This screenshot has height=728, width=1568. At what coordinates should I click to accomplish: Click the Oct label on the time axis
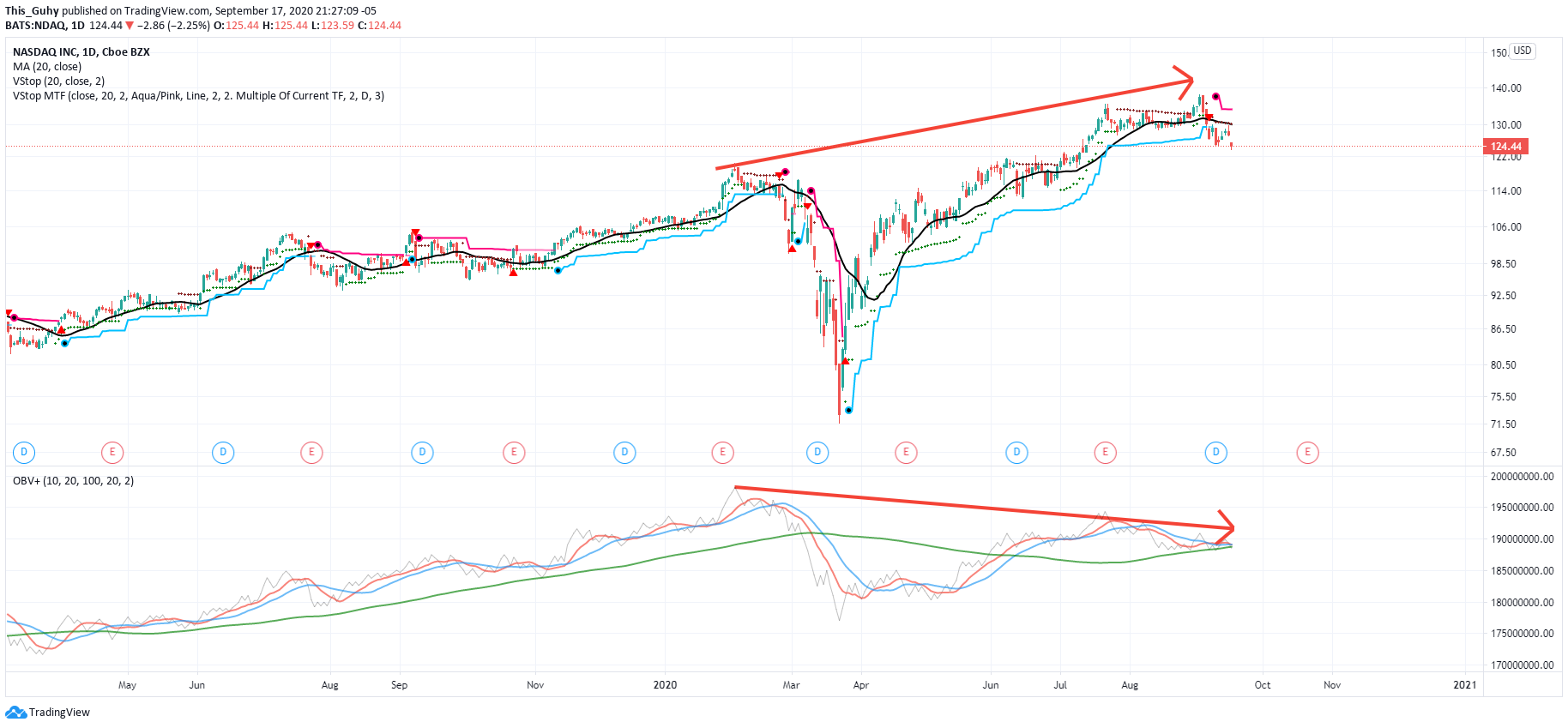[1263, 685]
